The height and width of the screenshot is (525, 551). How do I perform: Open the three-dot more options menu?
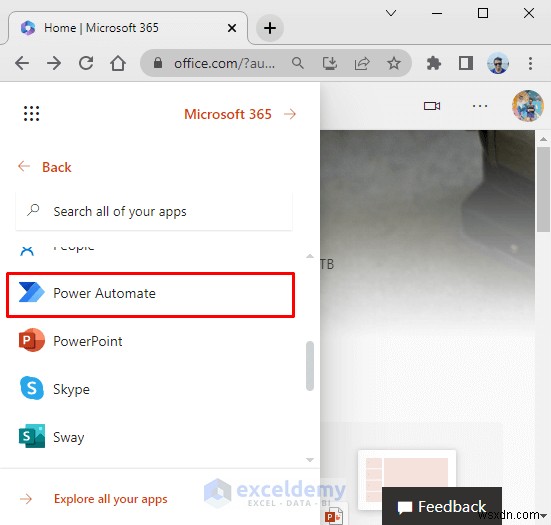coord(480,106)
